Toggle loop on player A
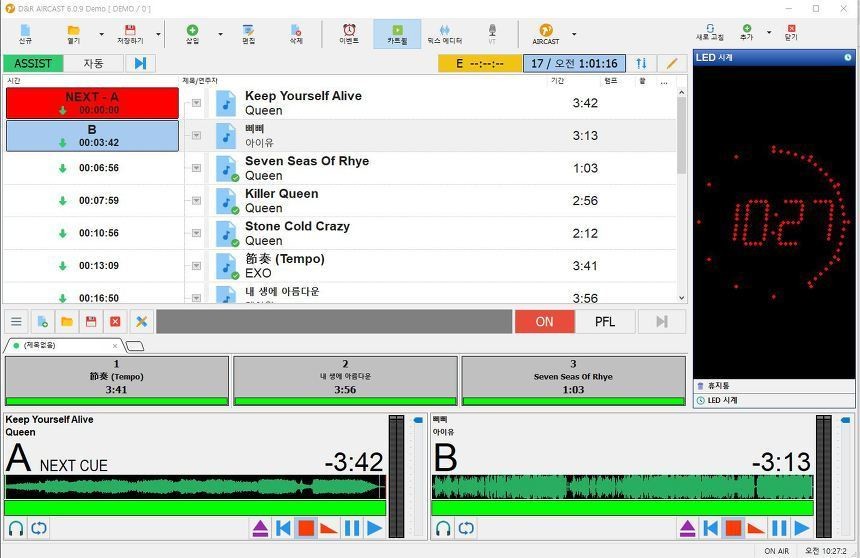The width and height of the screenshot is (860, 558). coord(39,528)
